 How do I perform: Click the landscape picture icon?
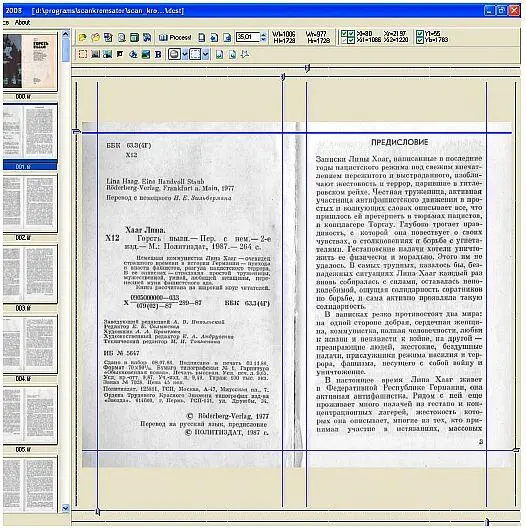[145, 54]
